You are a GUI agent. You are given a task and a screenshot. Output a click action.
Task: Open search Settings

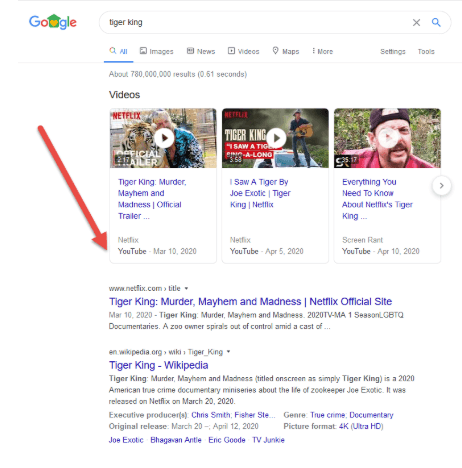(393, 51)
